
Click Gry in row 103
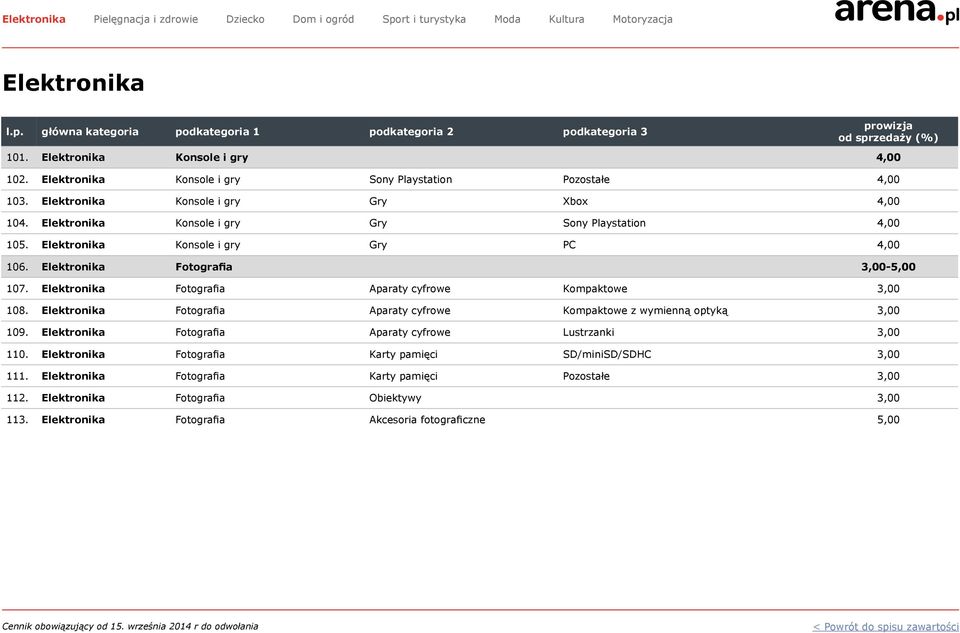(x=378, y=201)
